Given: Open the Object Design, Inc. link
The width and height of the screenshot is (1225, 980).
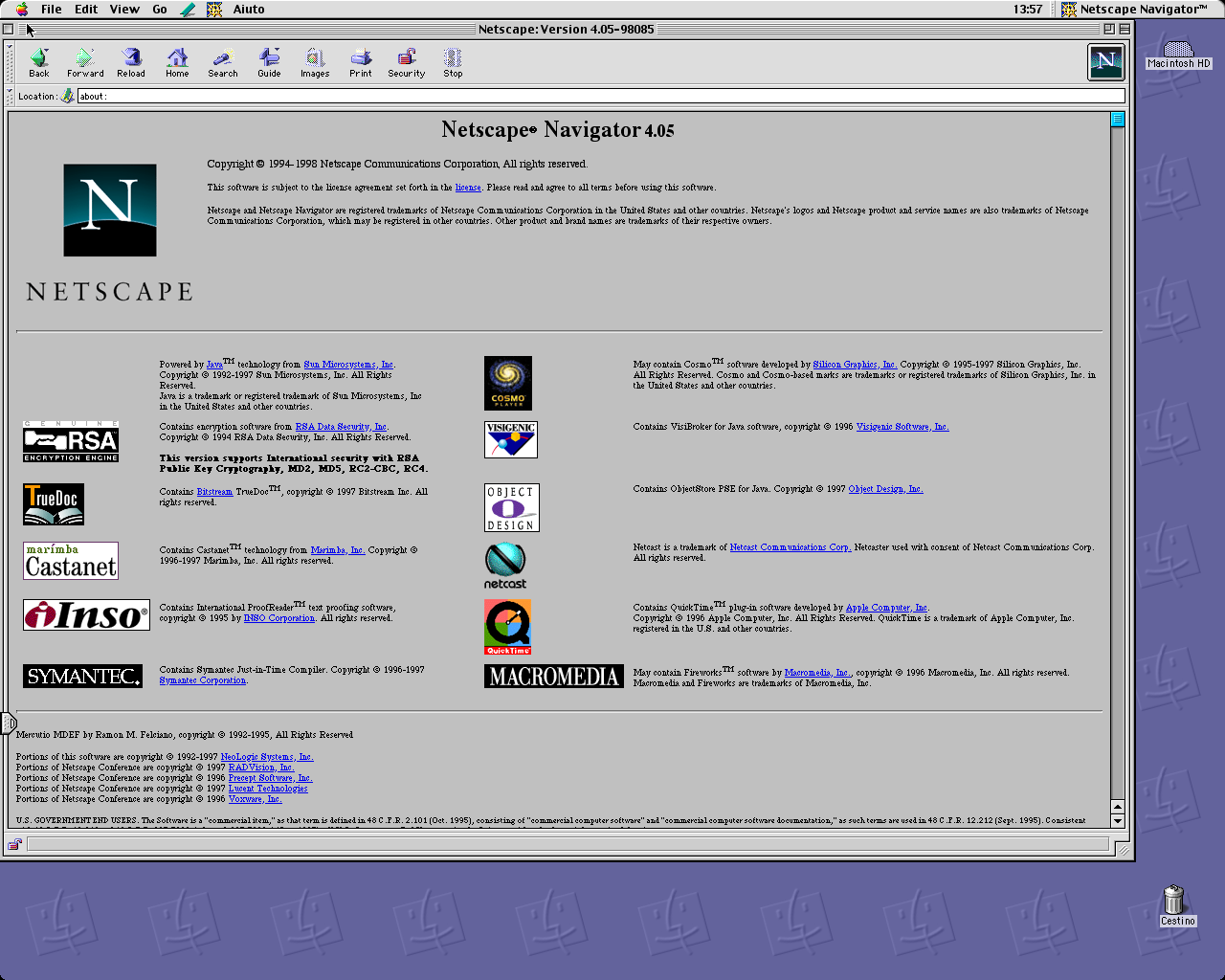Looking at the screenshot, I should [885, 489].
